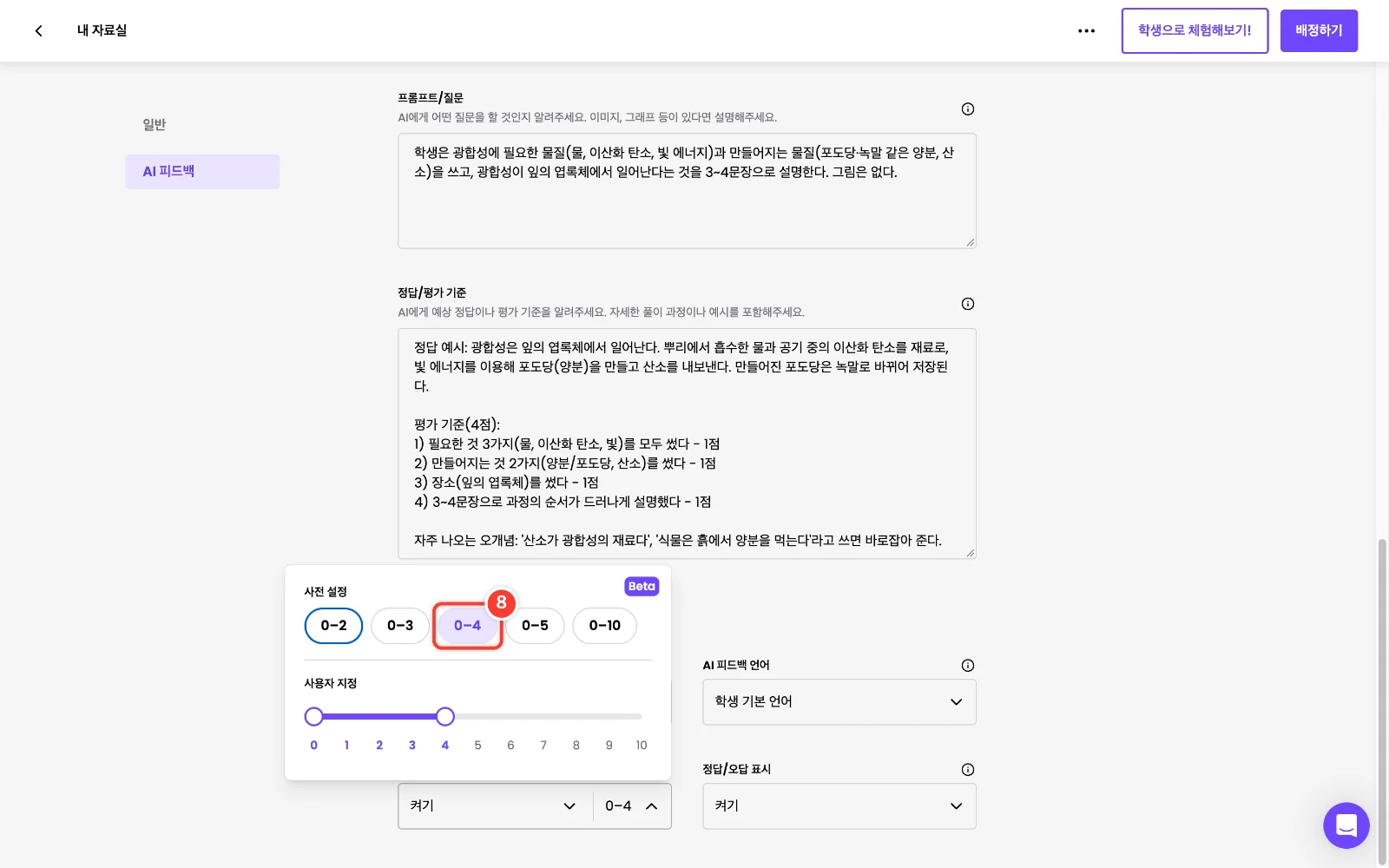Click the slider tick label 7
The width and height of the screenshot is (1389, 868).
tap(543, 746)
